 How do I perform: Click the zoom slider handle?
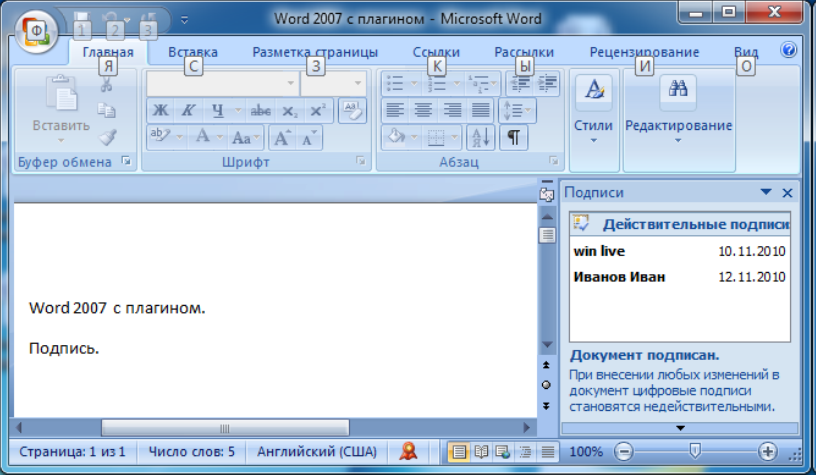pyautogui.click(x=695, y=451)
